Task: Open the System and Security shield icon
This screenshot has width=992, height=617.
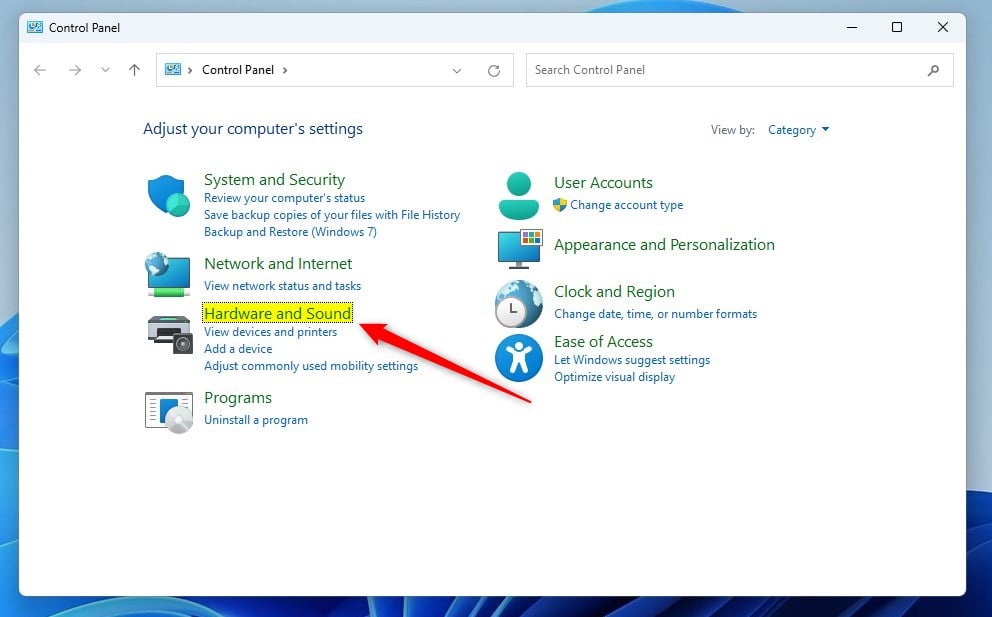Action: coord(168,196)
